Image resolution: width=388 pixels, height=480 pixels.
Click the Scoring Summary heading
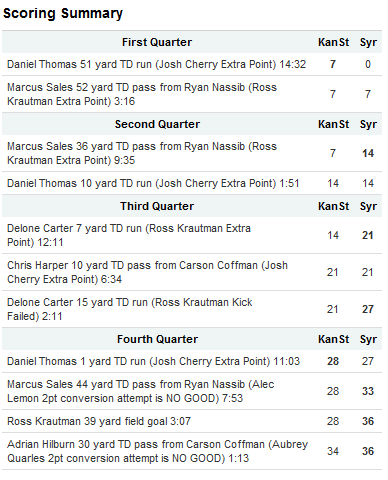tap(63, 14)
